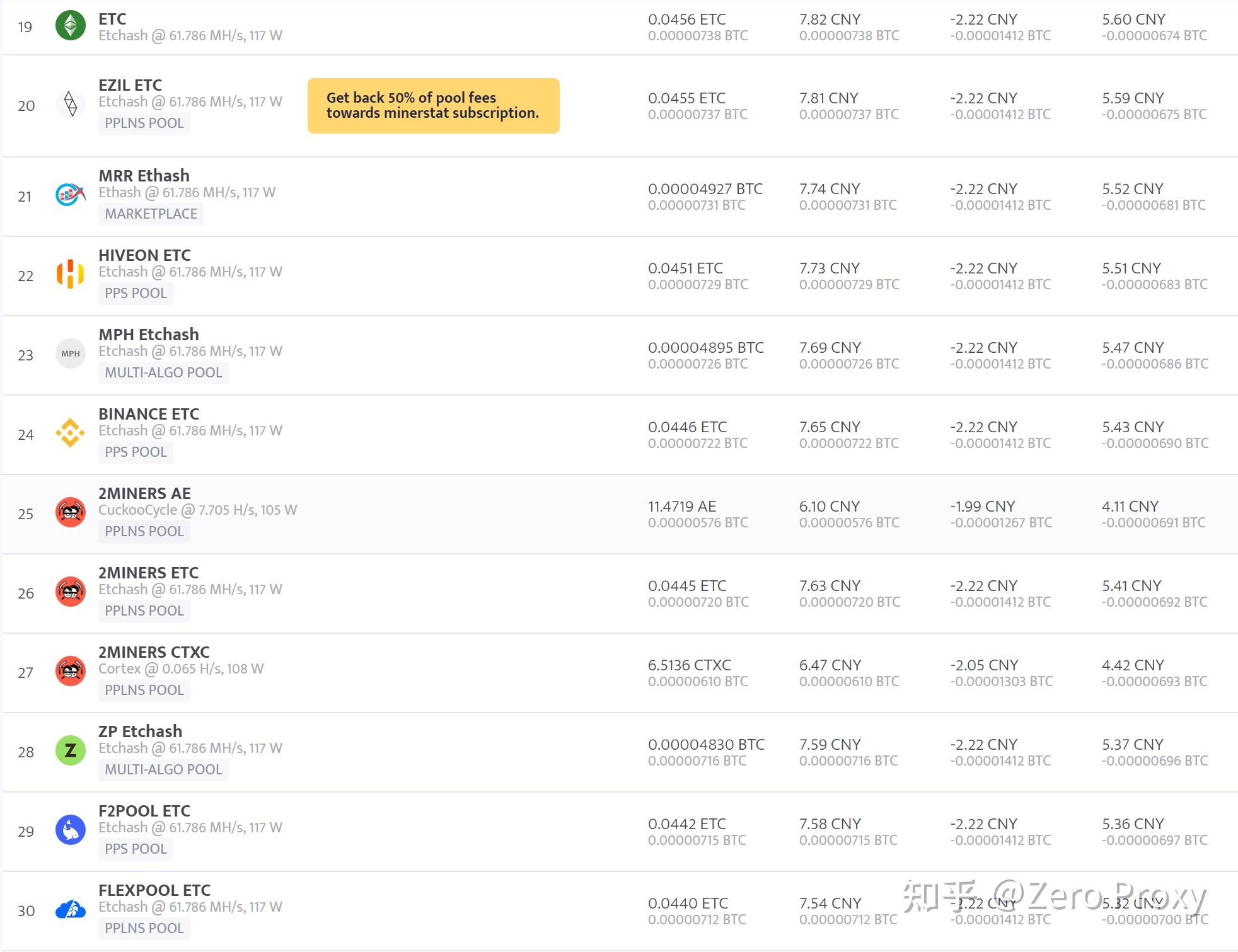
Task: Click the PPLNS POOL tag under 2MINERS CTXC
Action: [144, 690]
